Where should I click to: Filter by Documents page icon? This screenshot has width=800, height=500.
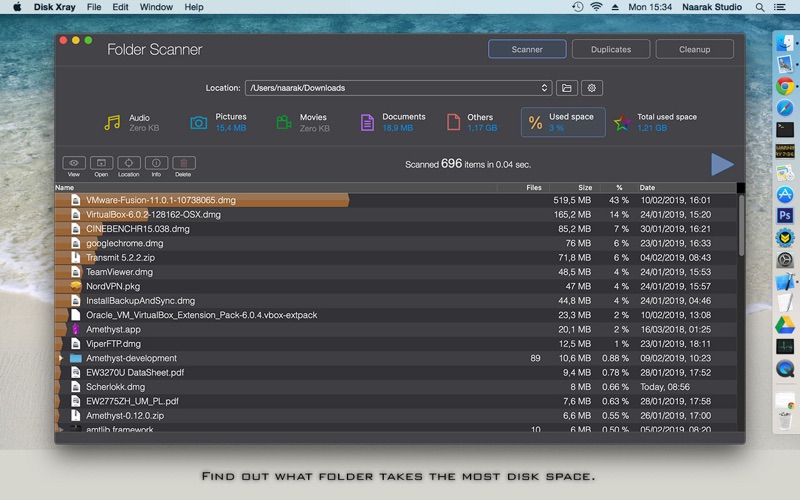click(367, 122)
